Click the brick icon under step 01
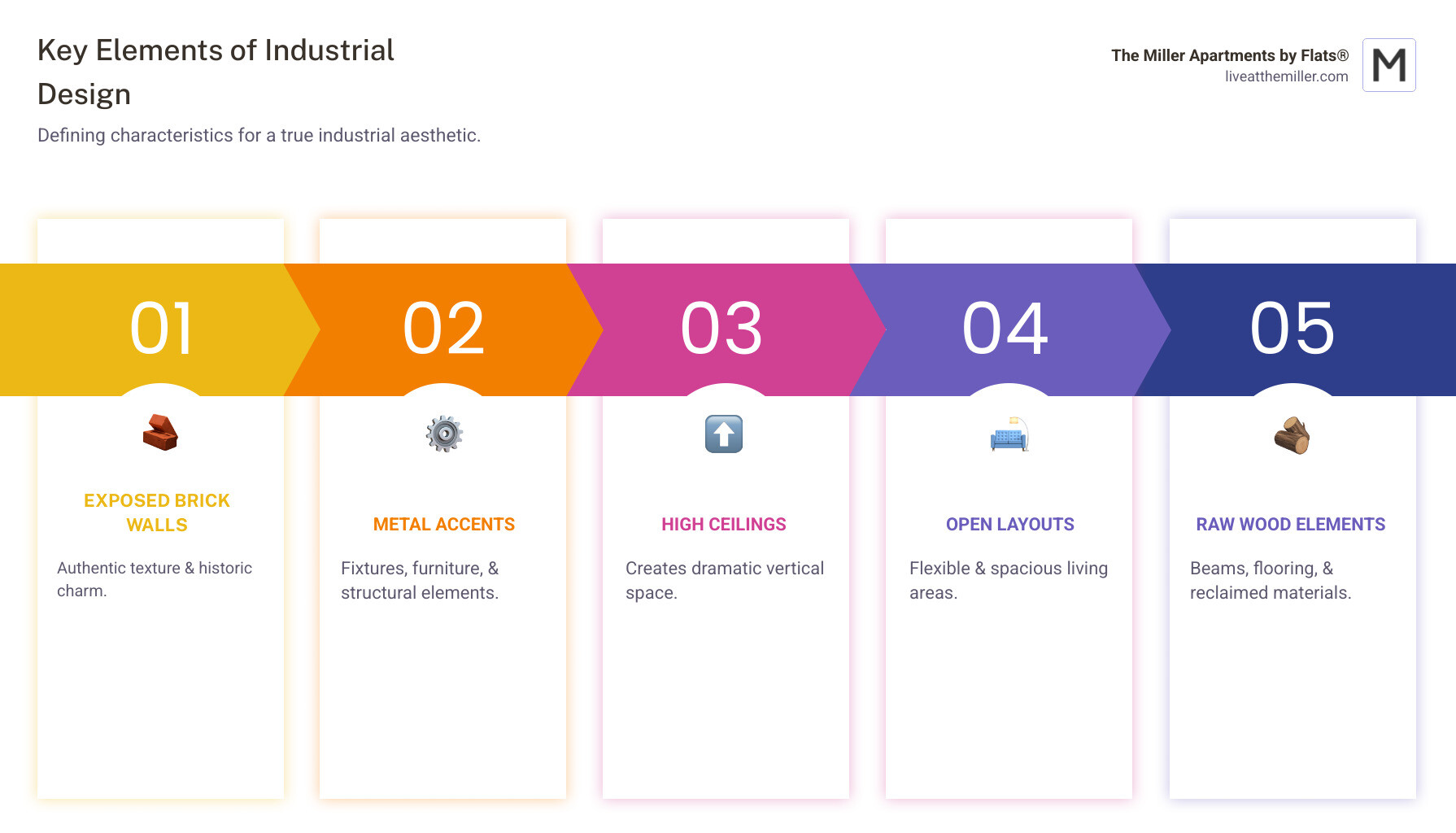Screen dimensions: 1456x833 160,433
